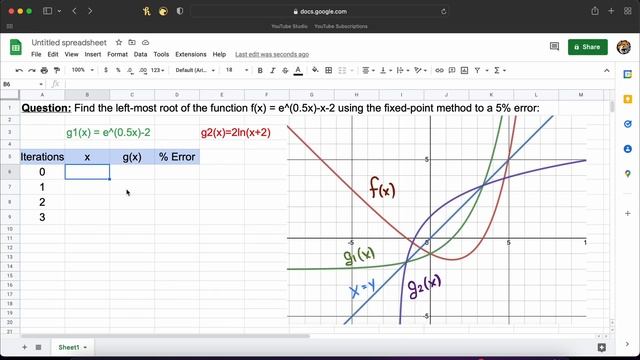Open the Help menu
The height and width of the screenshot is (360, 640).
pyautogui.click(x=219, y=54)
